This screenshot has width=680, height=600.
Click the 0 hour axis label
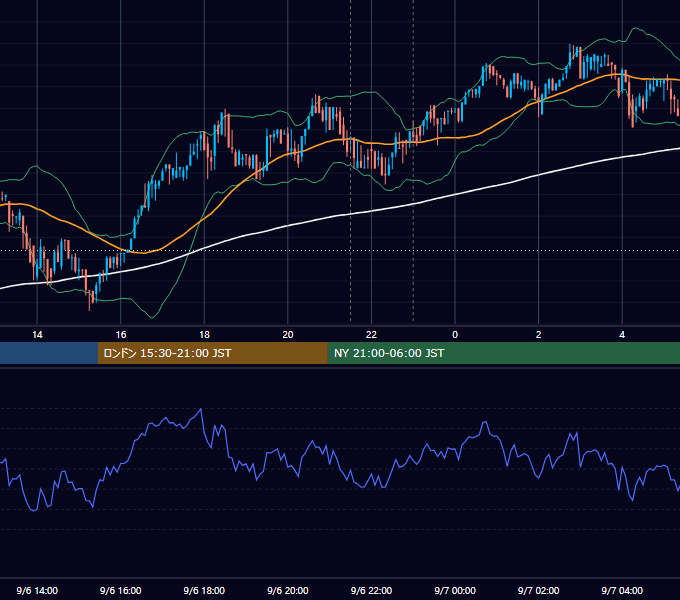coord(455,335)
